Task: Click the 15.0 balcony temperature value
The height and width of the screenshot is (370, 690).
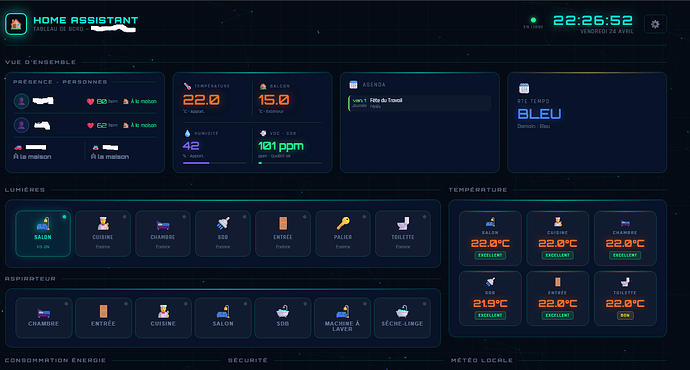Action: pyautogui.click(x=274, y=100)
